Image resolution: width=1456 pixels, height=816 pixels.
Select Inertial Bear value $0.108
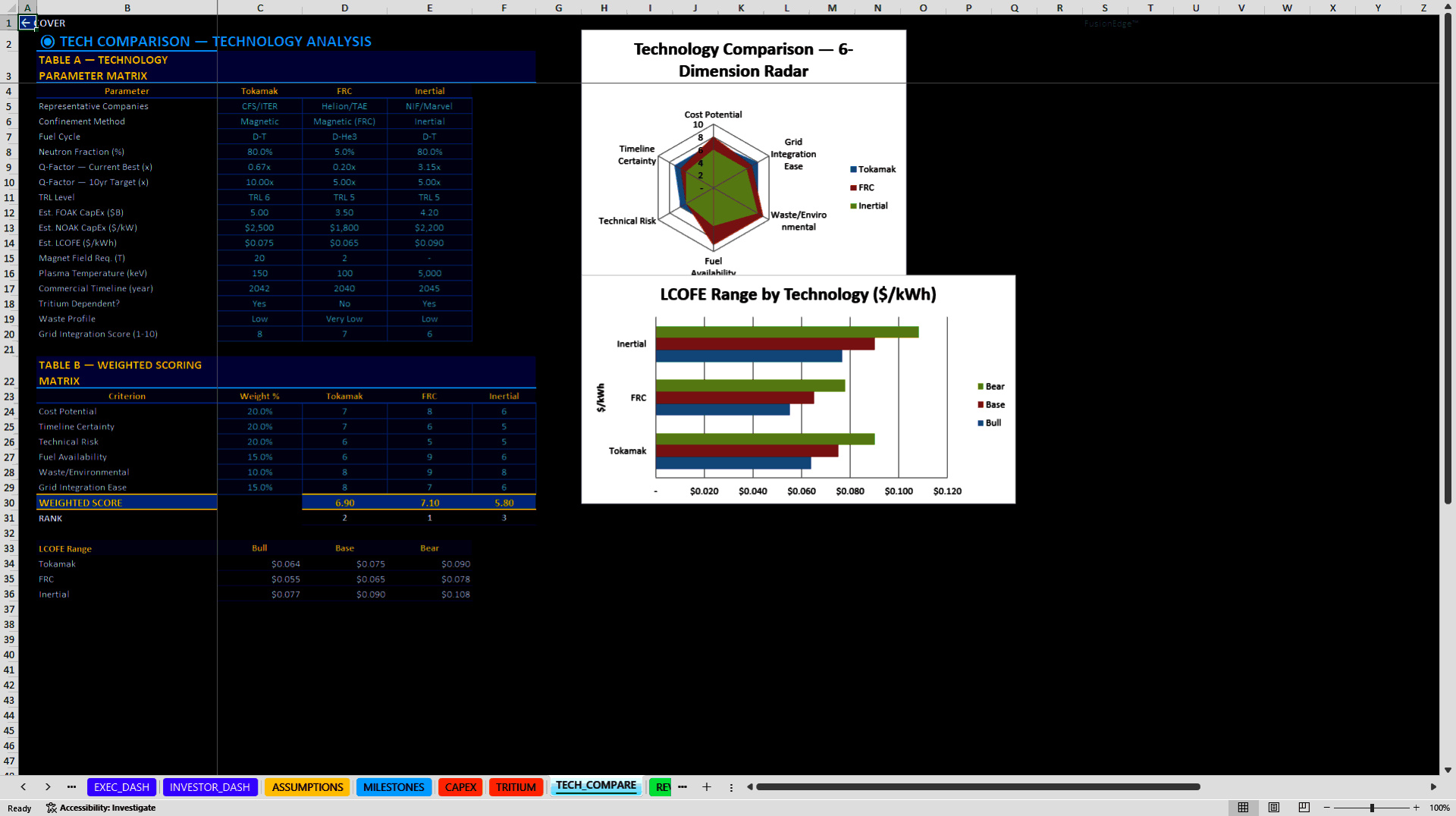(429, 595)
